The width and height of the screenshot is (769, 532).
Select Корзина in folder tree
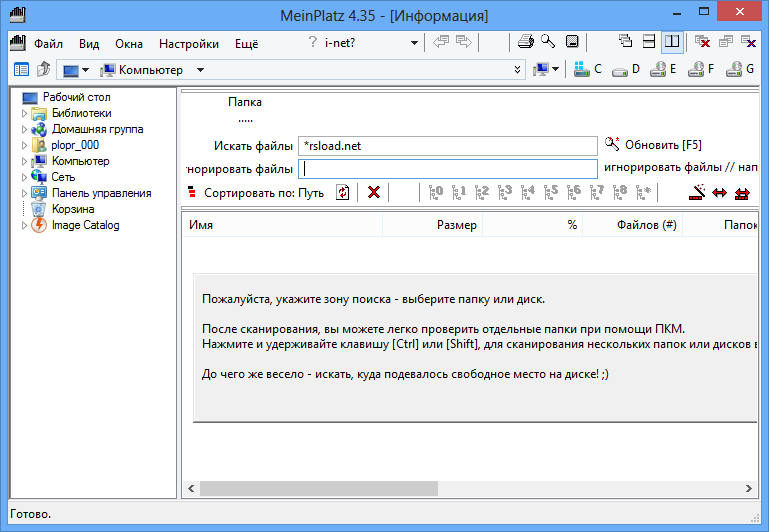pos(73,209)
